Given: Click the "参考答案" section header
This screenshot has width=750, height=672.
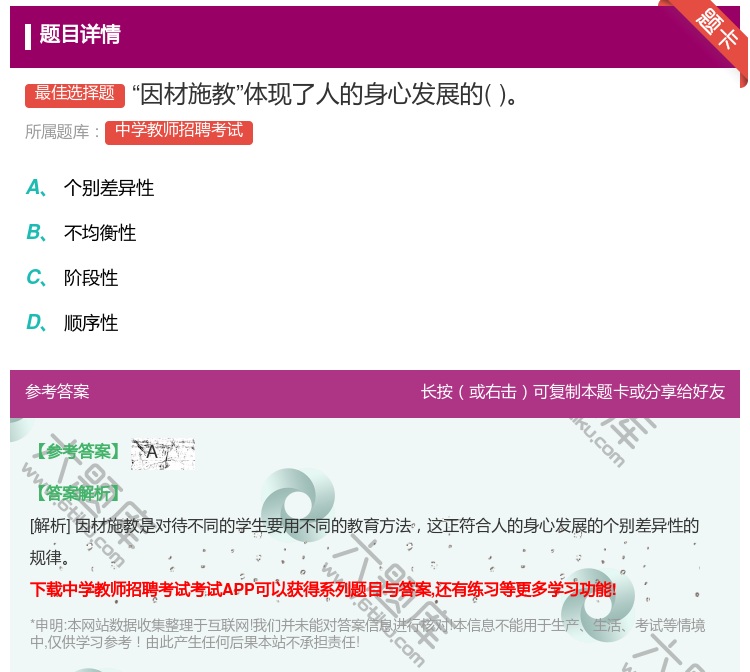Looking at the screenshot, I should pyautogui.click(x=57, y=392).
